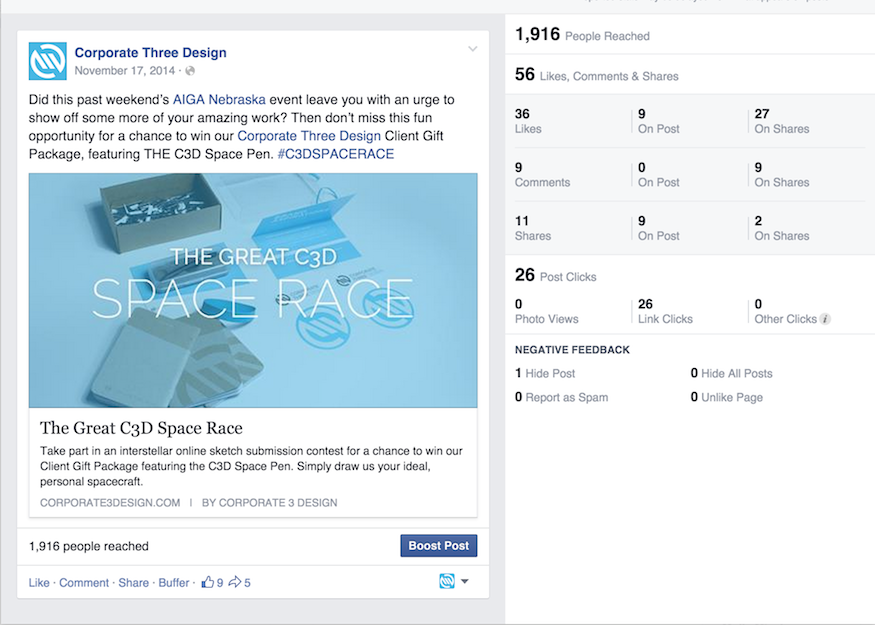Click On Post count in the Likes row
Image resolution: width=875 pixels, height=625 pixels.
(x=658, y=121)
